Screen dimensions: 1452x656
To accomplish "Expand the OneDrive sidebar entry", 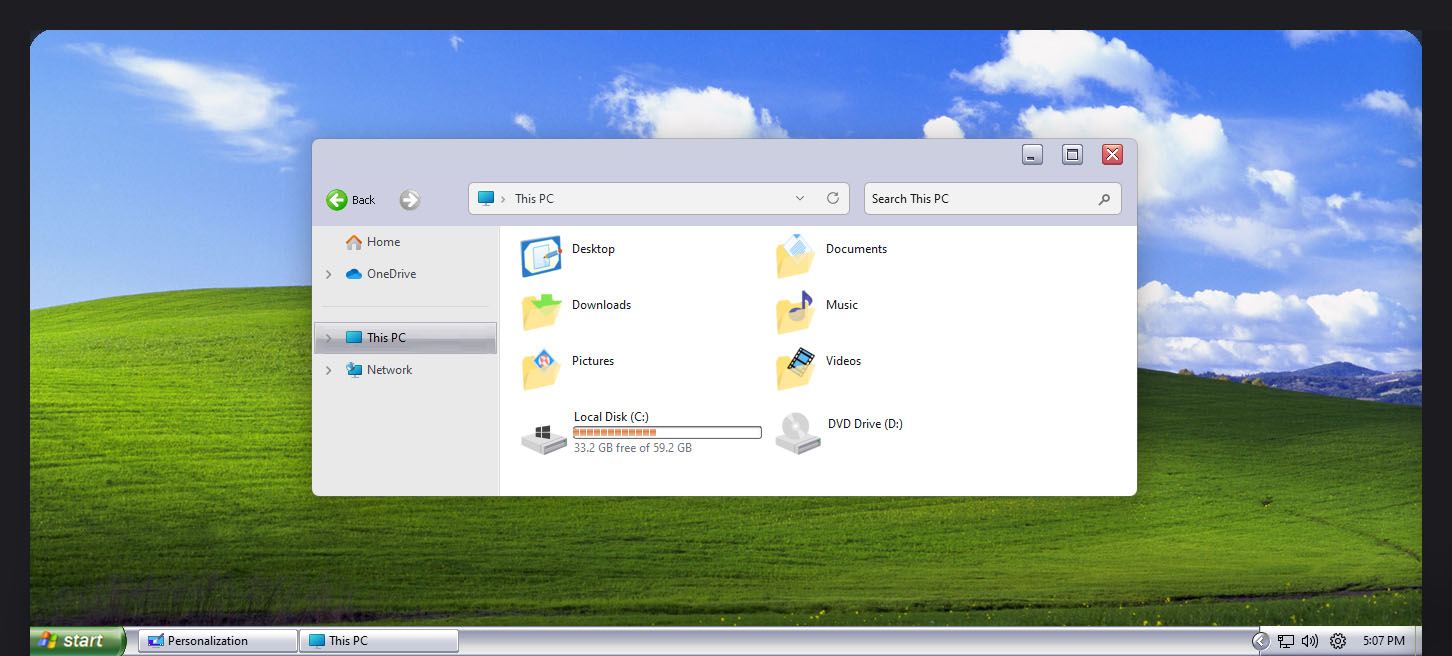I will pyautogui.click(x=329, y=273).
